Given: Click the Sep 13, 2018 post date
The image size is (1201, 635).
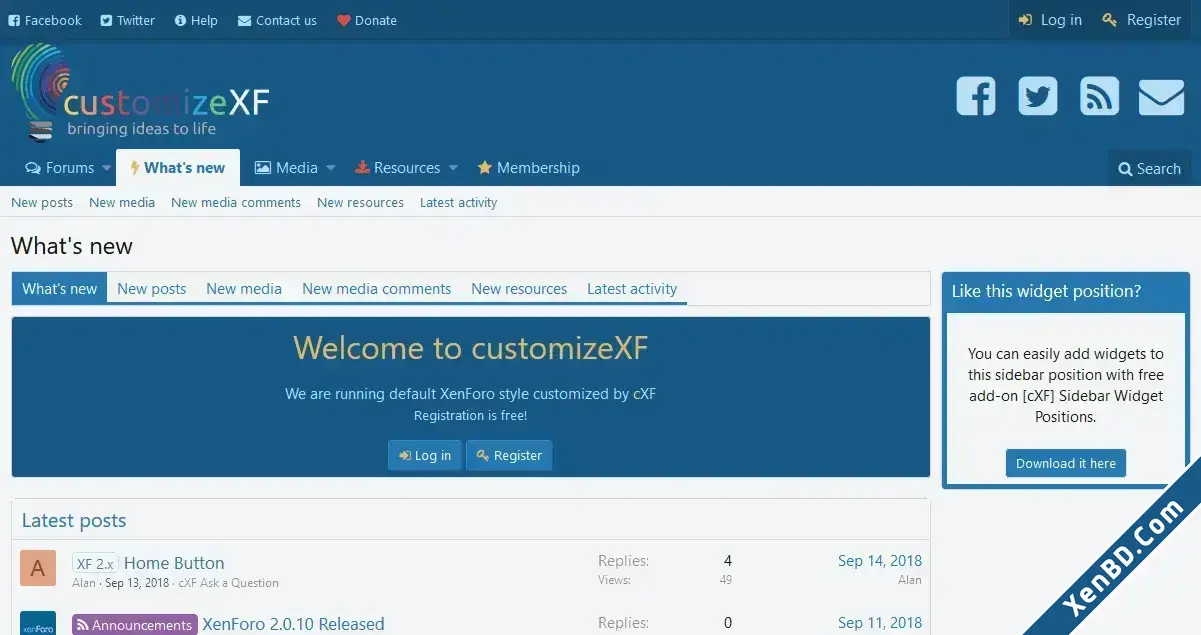Looking at the screenshot, I should point(137,583).
